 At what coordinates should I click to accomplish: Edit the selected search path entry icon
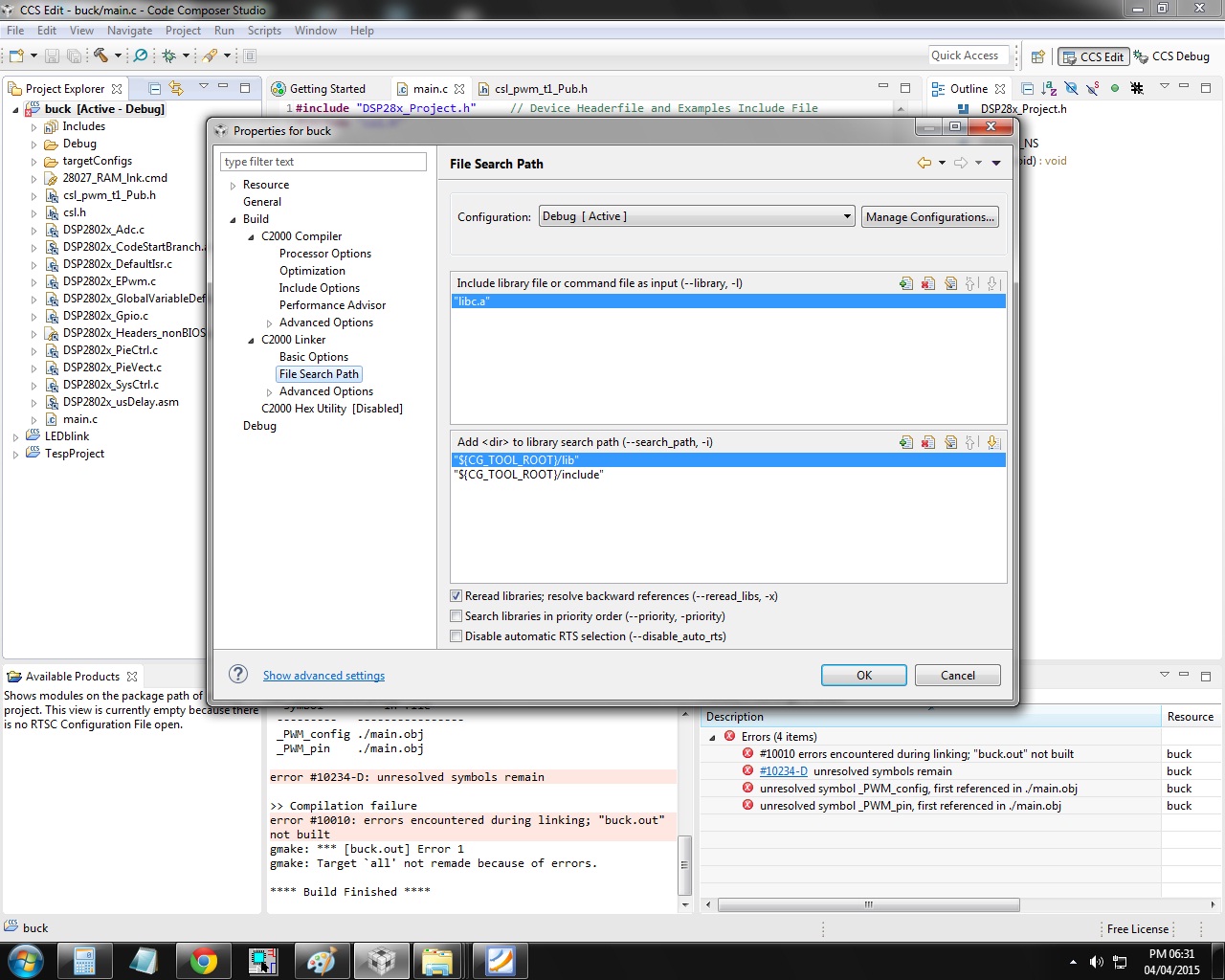click(950, 442)
